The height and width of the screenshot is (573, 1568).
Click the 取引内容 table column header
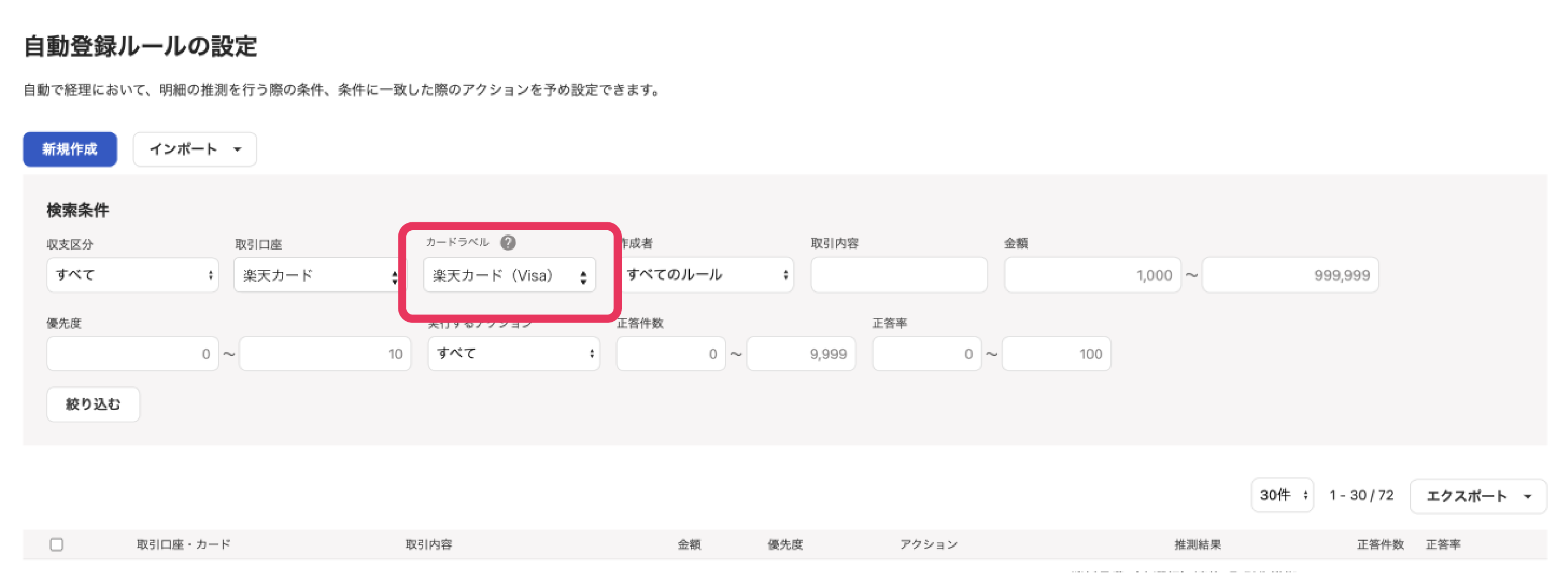point(428,544)
